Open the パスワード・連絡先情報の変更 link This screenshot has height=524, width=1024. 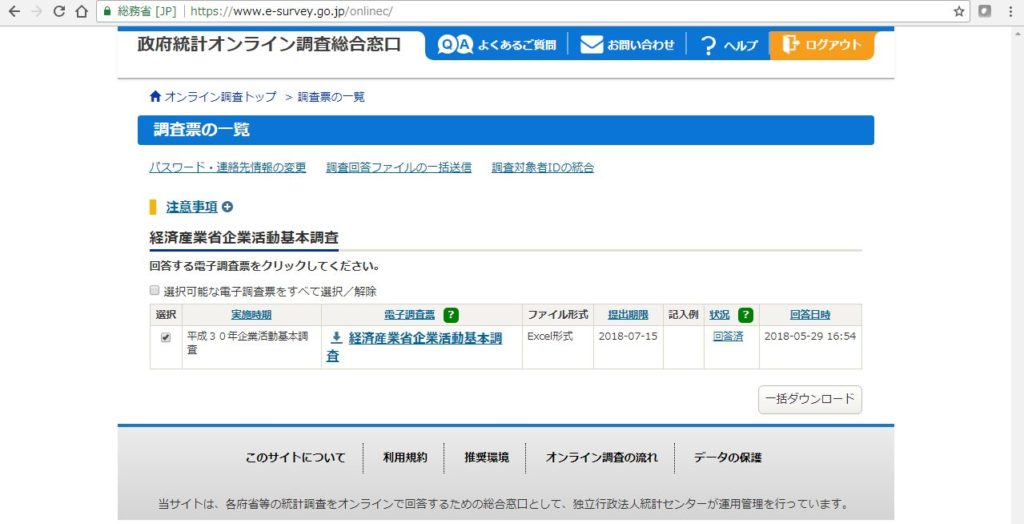coord(227,168)
